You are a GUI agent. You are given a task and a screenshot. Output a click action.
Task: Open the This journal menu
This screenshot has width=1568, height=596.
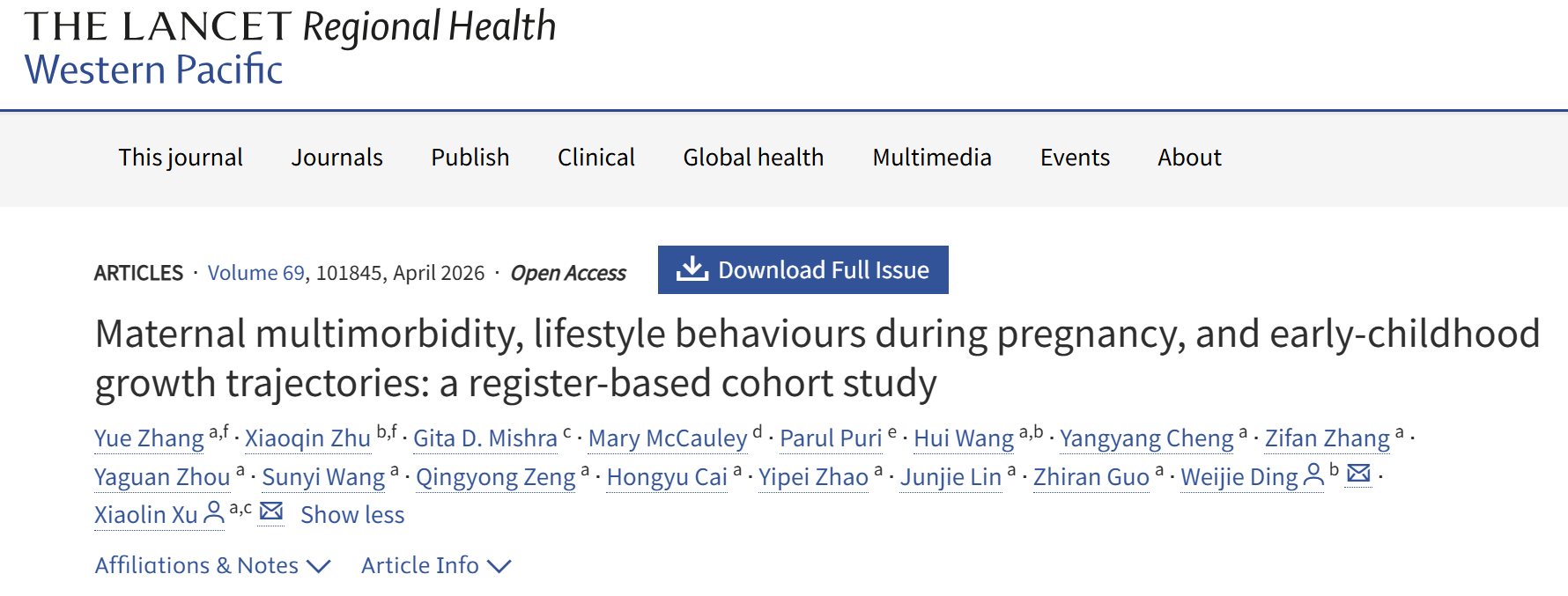[x=181, y=158]
